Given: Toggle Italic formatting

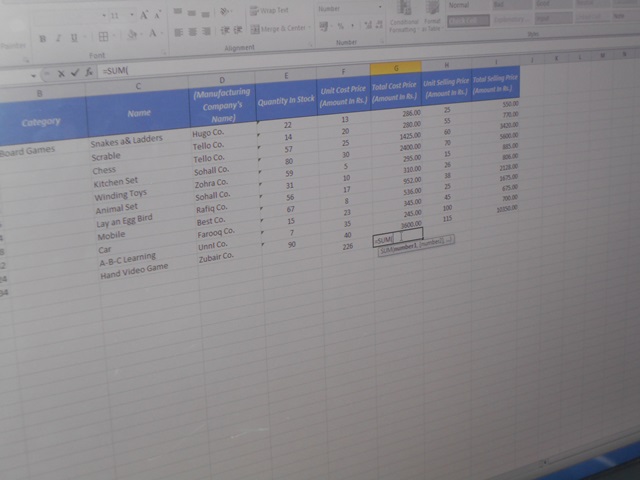Looking at the screenshot, I should pyautogui.click(x=59, y=38).
